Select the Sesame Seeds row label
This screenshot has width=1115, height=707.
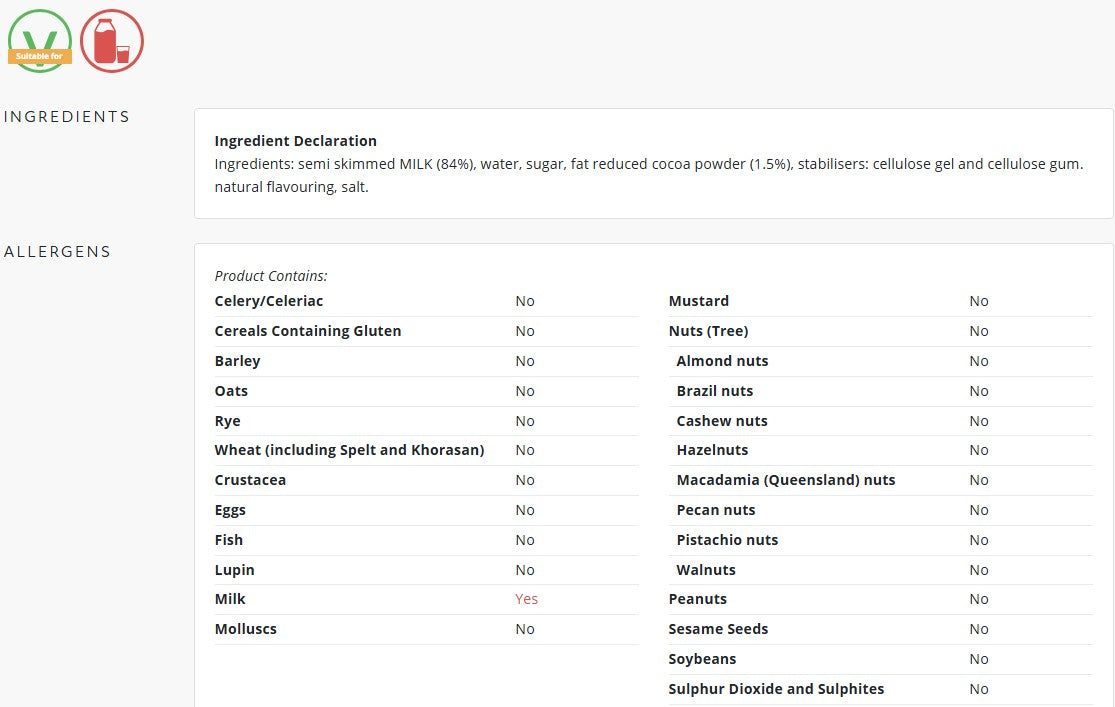coord(718,629)
